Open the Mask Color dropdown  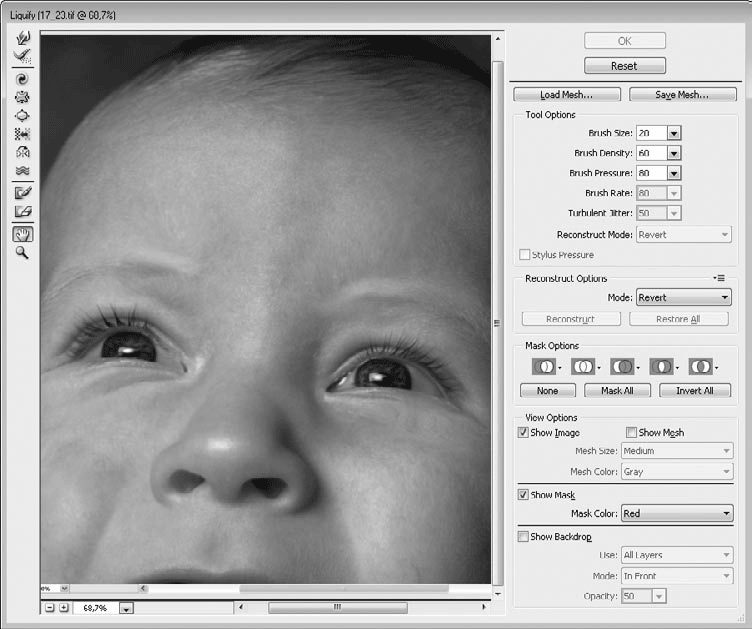click(677, 513)
